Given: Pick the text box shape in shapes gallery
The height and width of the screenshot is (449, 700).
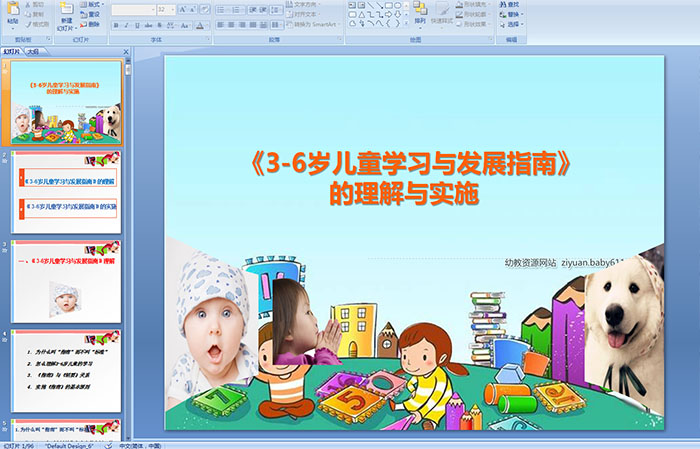Looking at the screenshot, I should pyautogui.click(x=352, y=5).
